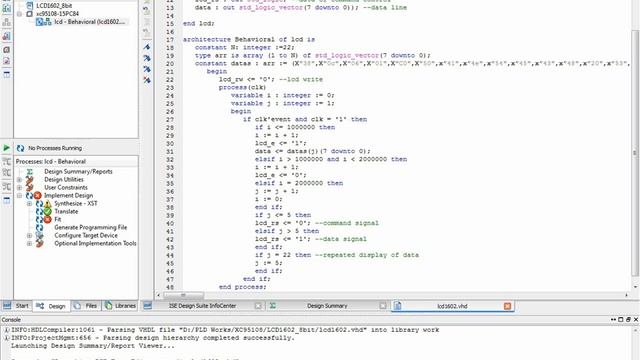640x360 pixels.
Task: Click the green checkmark icon beside Translate
Action: [48, 211]
